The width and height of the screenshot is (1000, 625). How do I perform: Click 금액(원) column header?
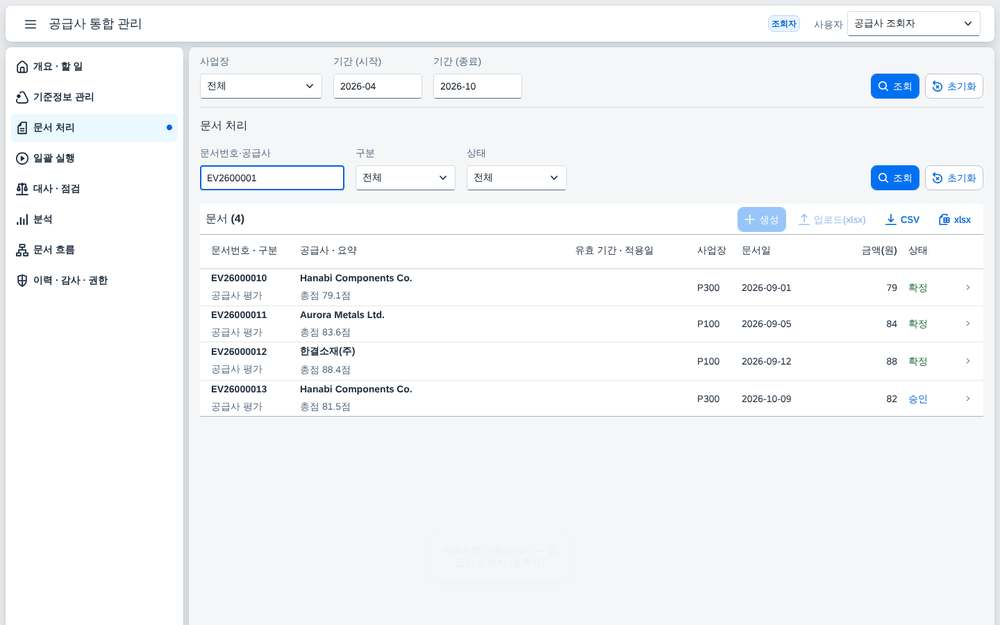[x=879, y=251]
